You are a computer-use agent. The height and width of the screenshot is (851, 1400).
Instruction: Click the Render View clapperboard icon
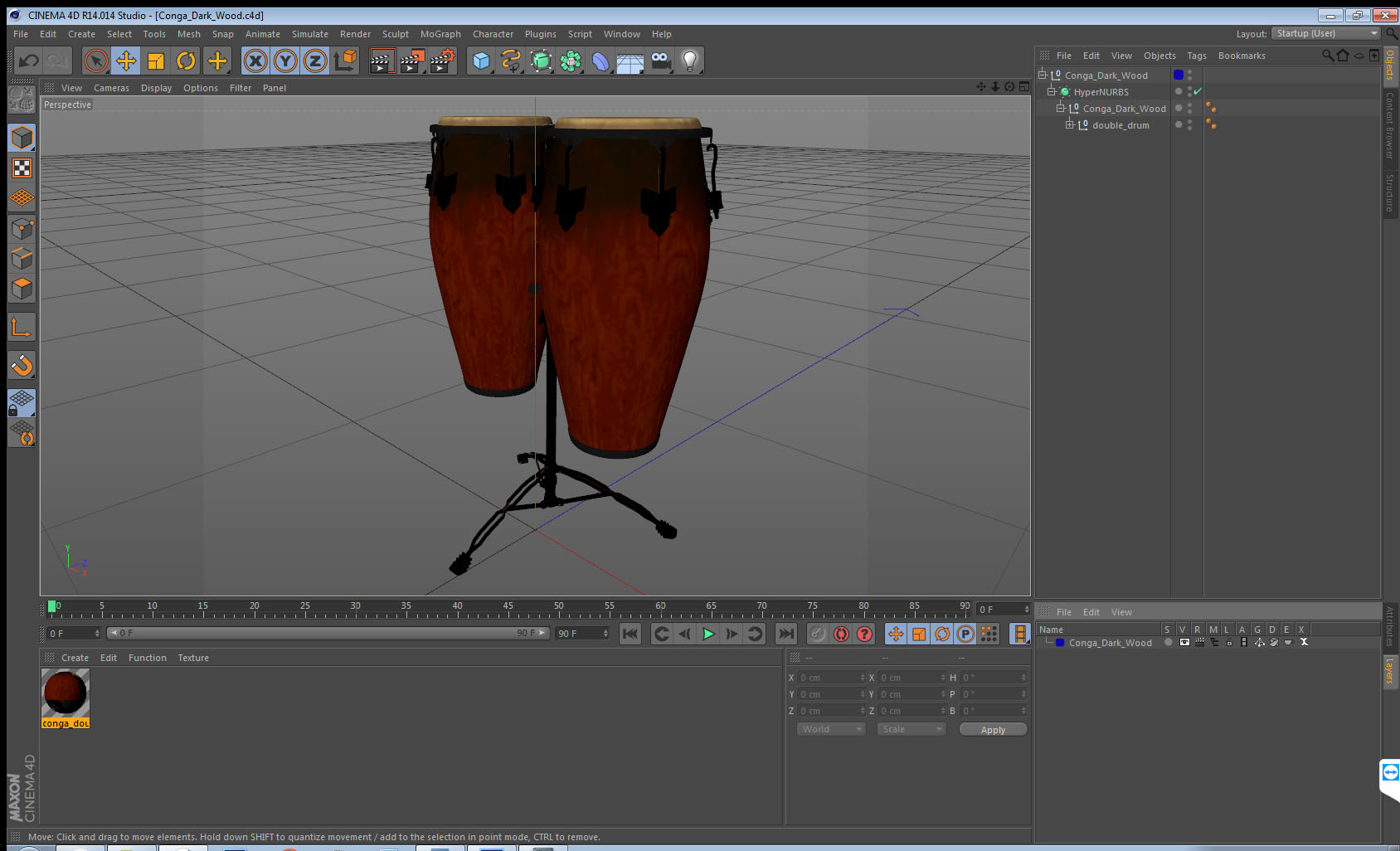[x=382, y=61]
